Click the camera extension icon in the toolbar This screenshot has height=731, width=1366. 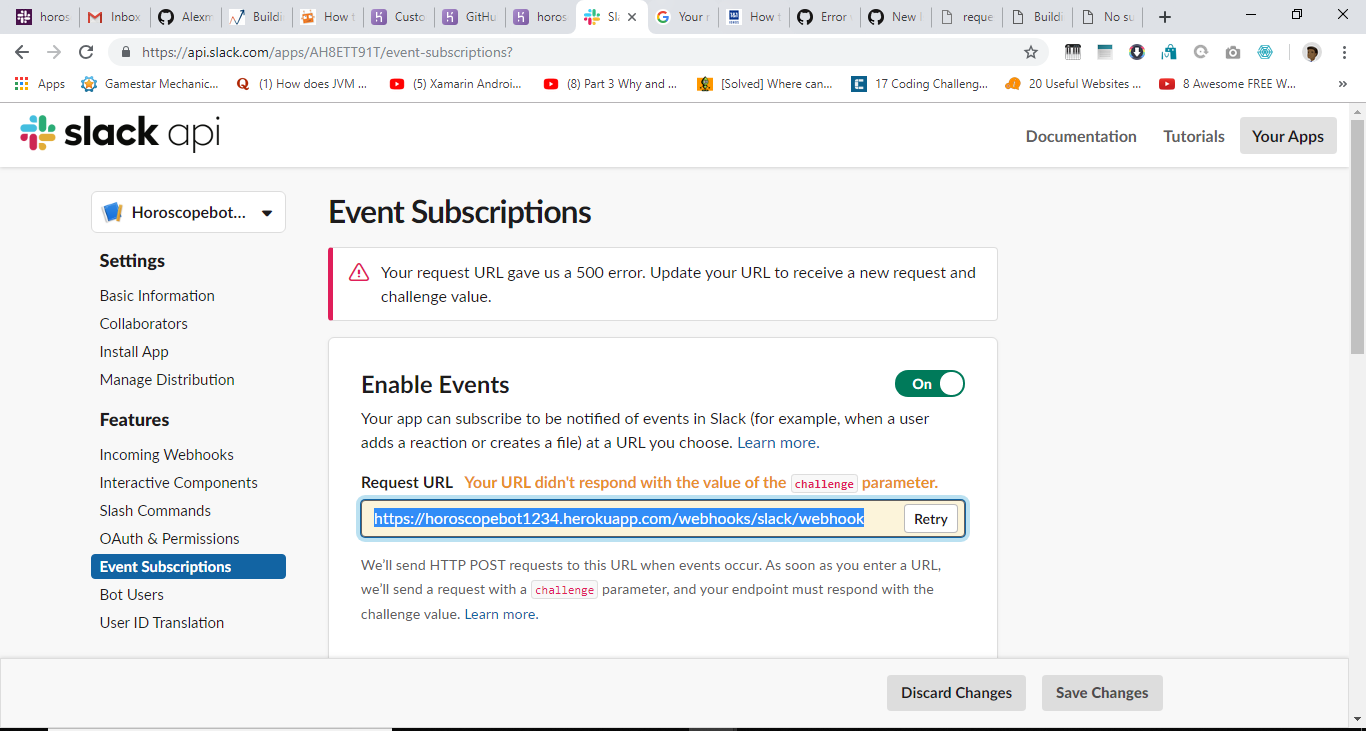point(1232,51)
